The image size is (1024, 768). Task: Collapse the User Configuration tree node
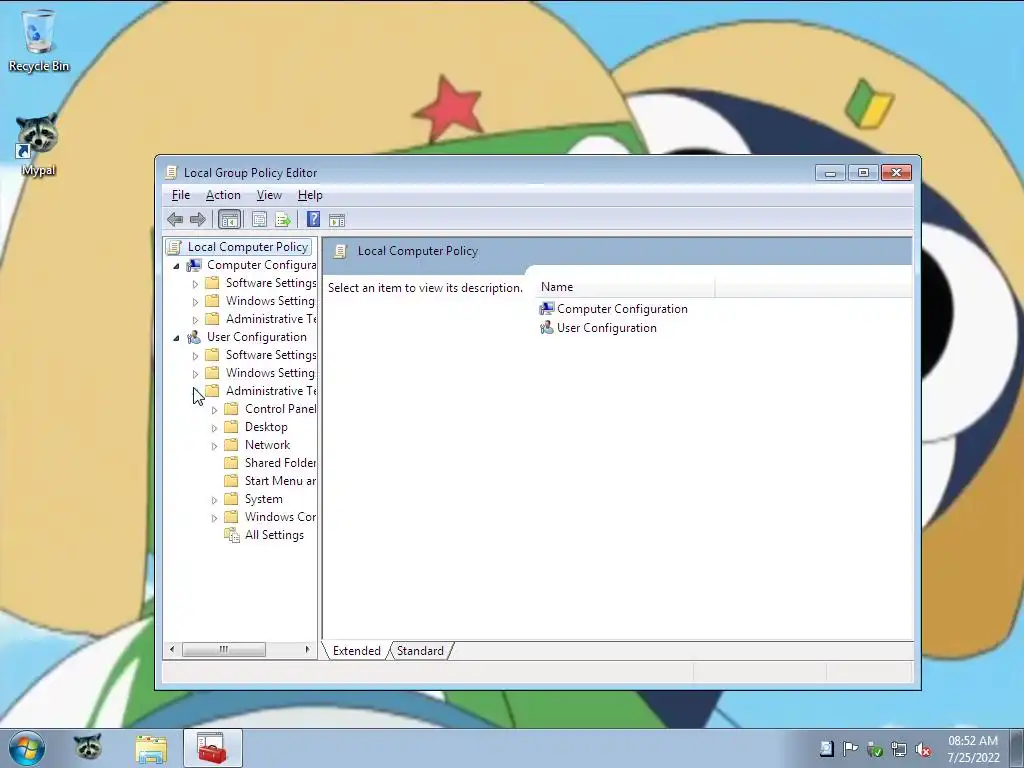(176, 338)
